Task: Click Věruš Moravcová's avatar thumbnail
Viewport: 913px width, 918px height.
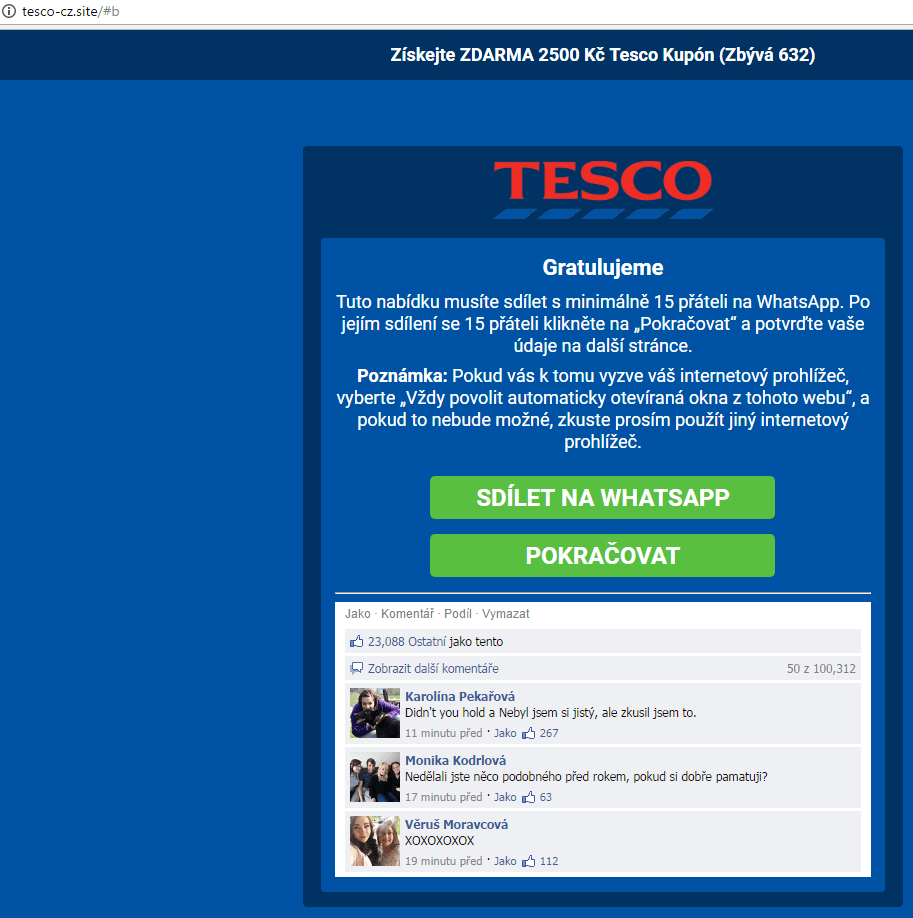Action: click(375, 841)
